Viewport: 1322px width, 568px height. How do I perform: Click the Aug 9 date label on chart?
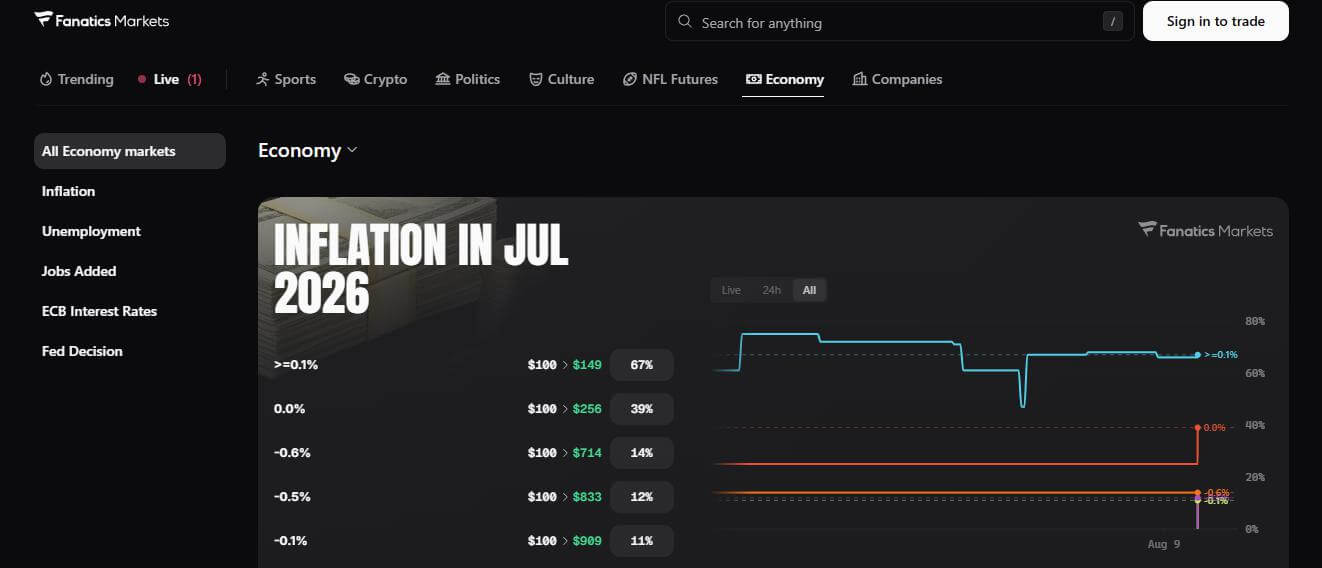click(1164, 544)
